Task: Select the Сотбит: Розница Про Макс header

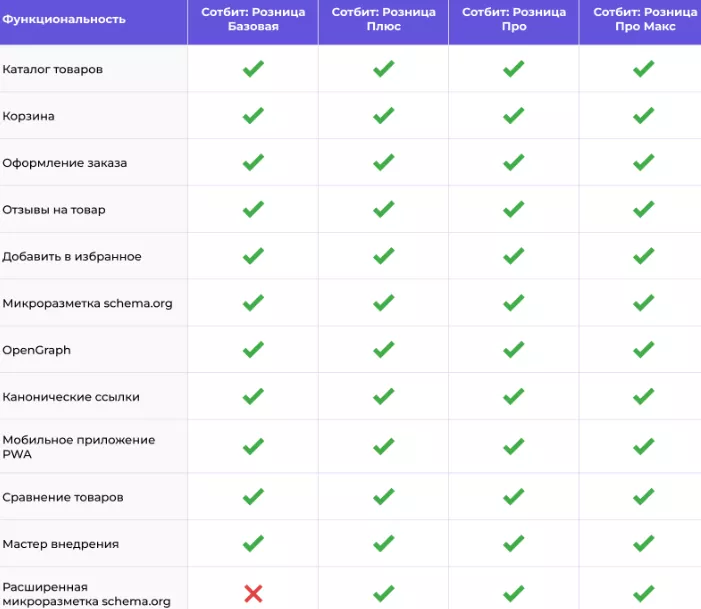Action: tap(645, 19)
